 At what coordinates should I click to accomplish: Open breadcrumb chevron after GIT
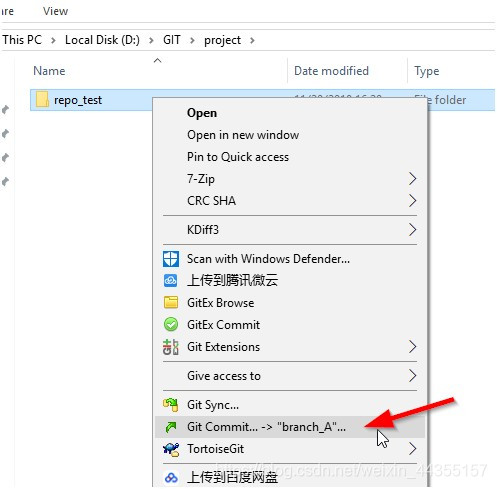point(192,40)
